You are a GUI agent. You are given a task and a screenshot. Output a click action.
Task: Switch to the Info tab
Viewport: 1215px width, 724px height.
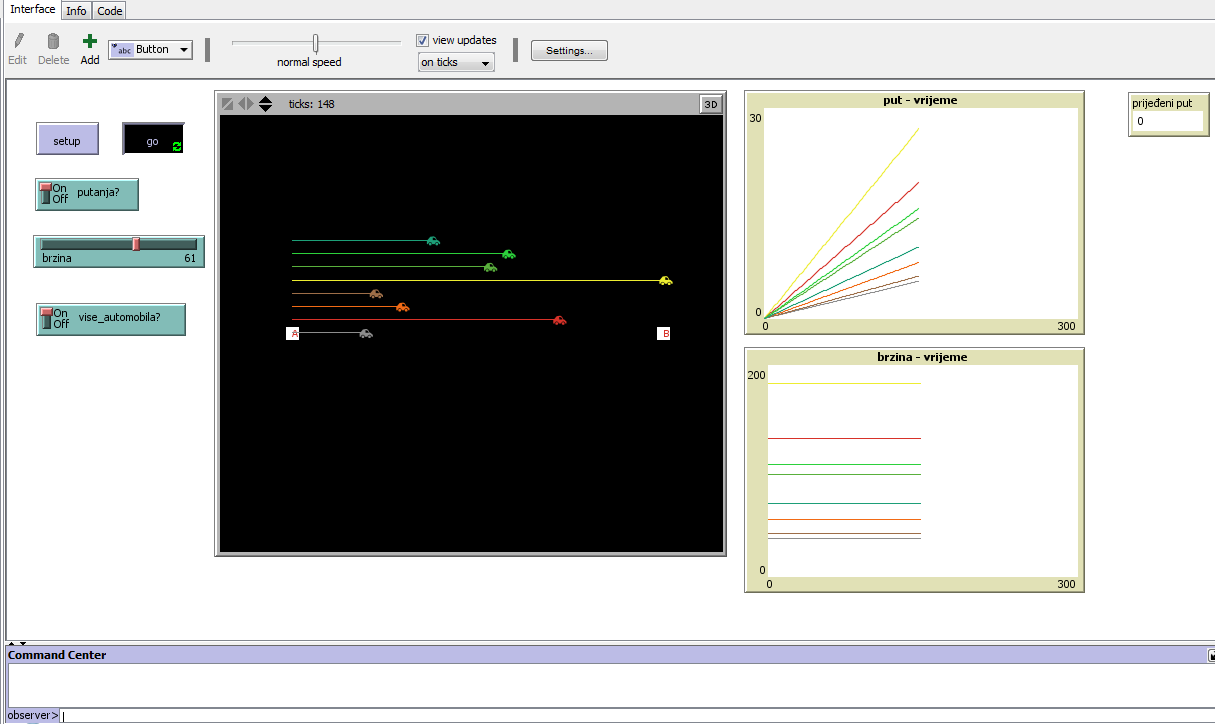[x=76, y=11]
